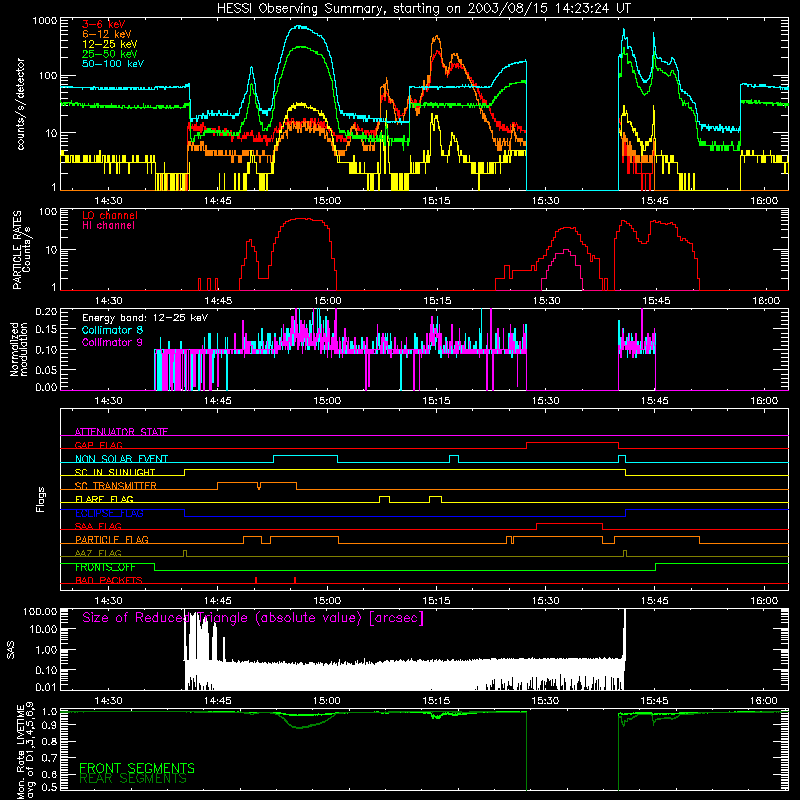This screenshot has height=800, width=800.
Task: Click the 1000 value on counts axis
Action: coord(44,21)
